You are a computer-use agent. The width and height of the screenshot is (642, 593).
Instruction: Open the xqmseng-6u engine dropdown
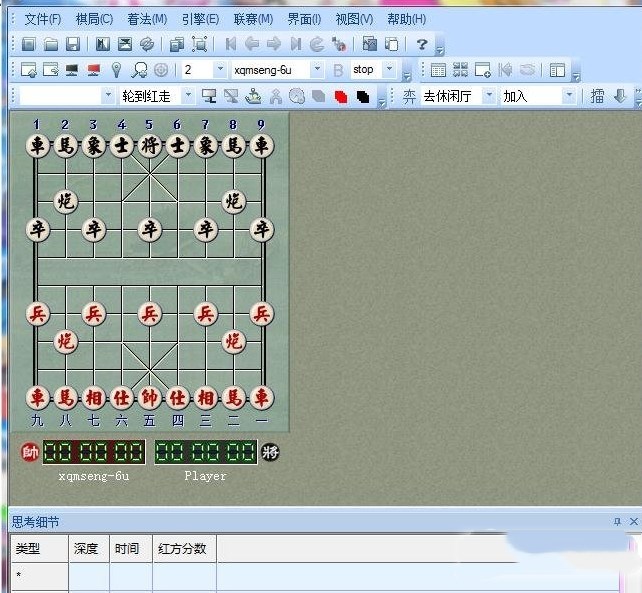coord(317,69)
